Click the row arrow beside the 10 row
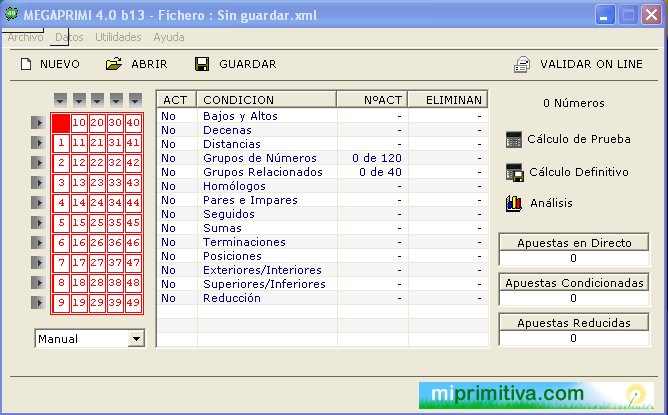Viewport: 668px width, 415px height. point(38,123)
